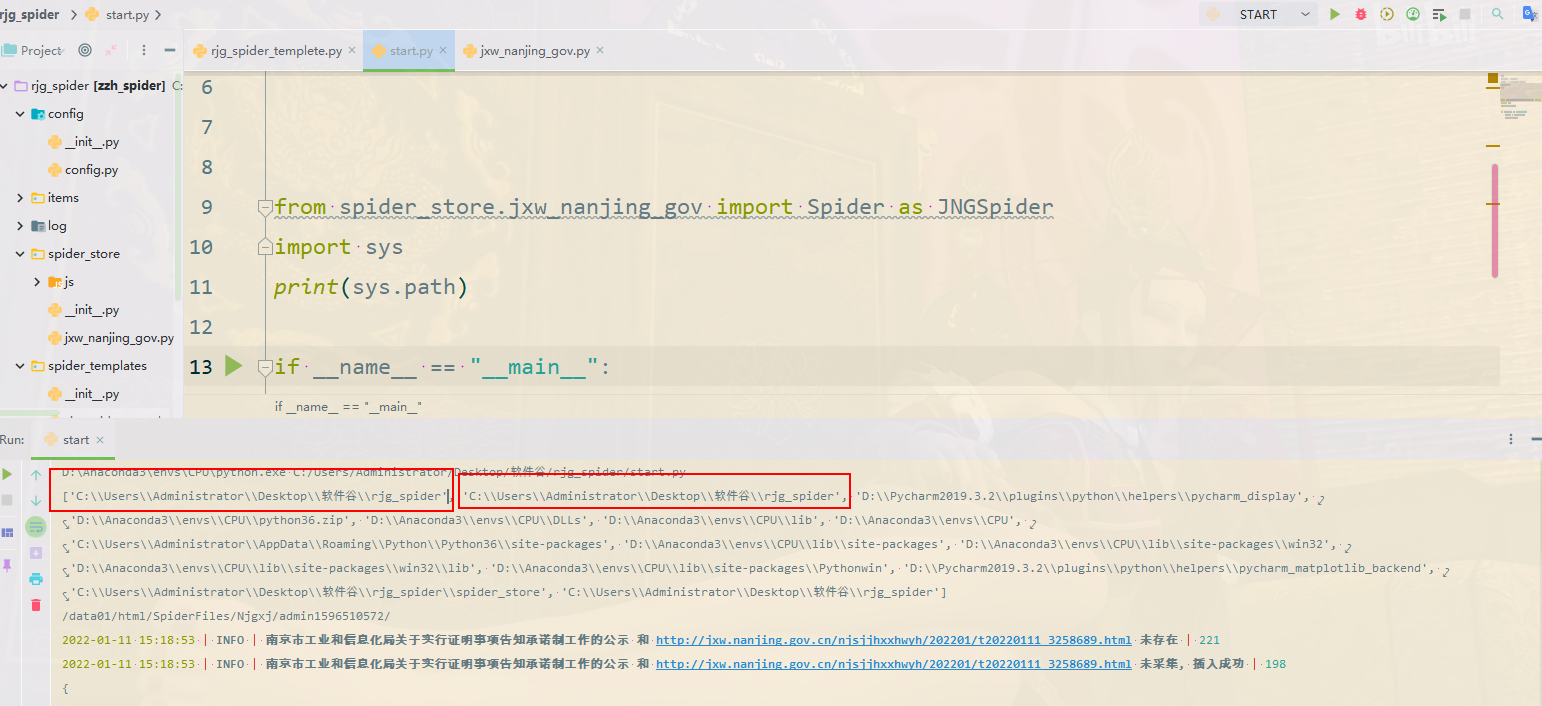The height and width of the screenshot is (706, 1542).
Task: Open the jxw.nanjing.gov.cn link in first log line
Action: [x=893, y=640]
